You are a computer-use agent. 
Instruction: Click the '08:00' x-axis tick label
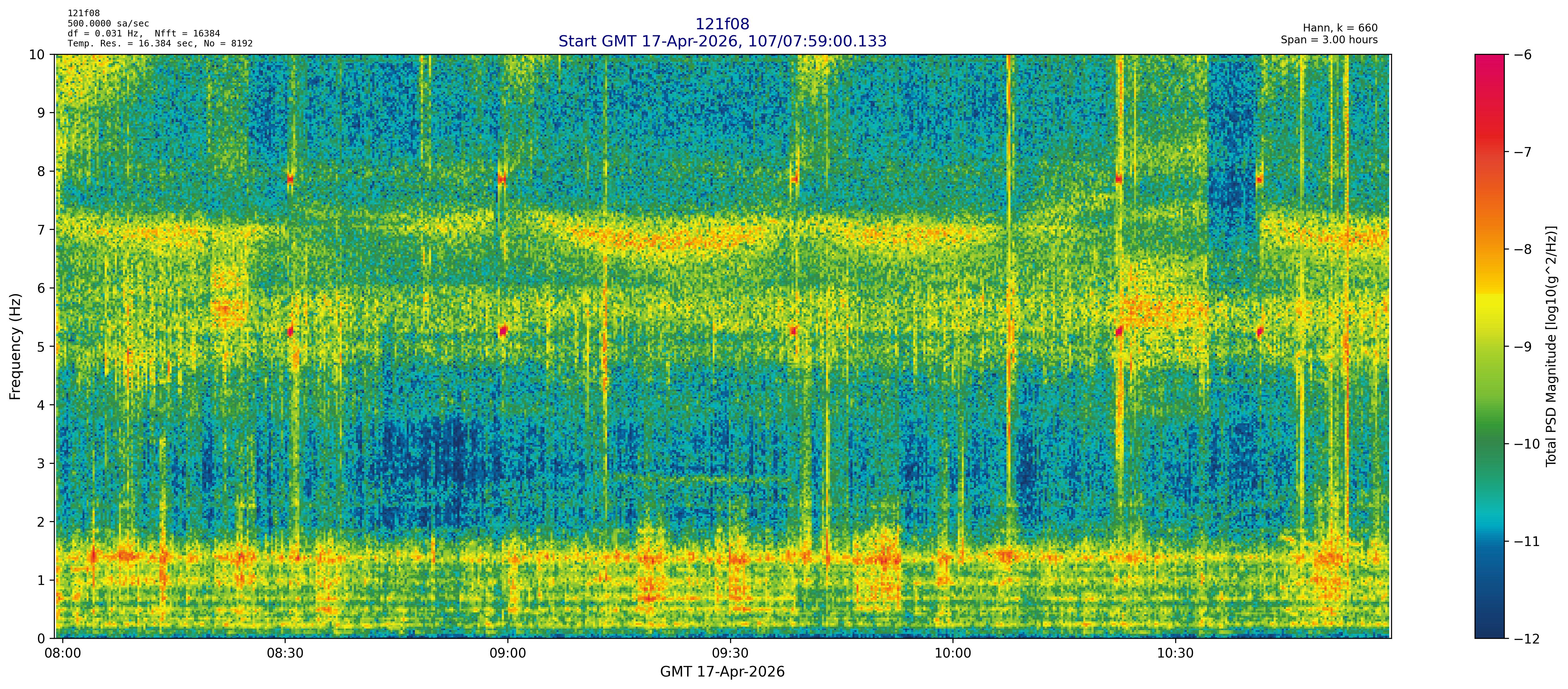click(x=63, y=654)
